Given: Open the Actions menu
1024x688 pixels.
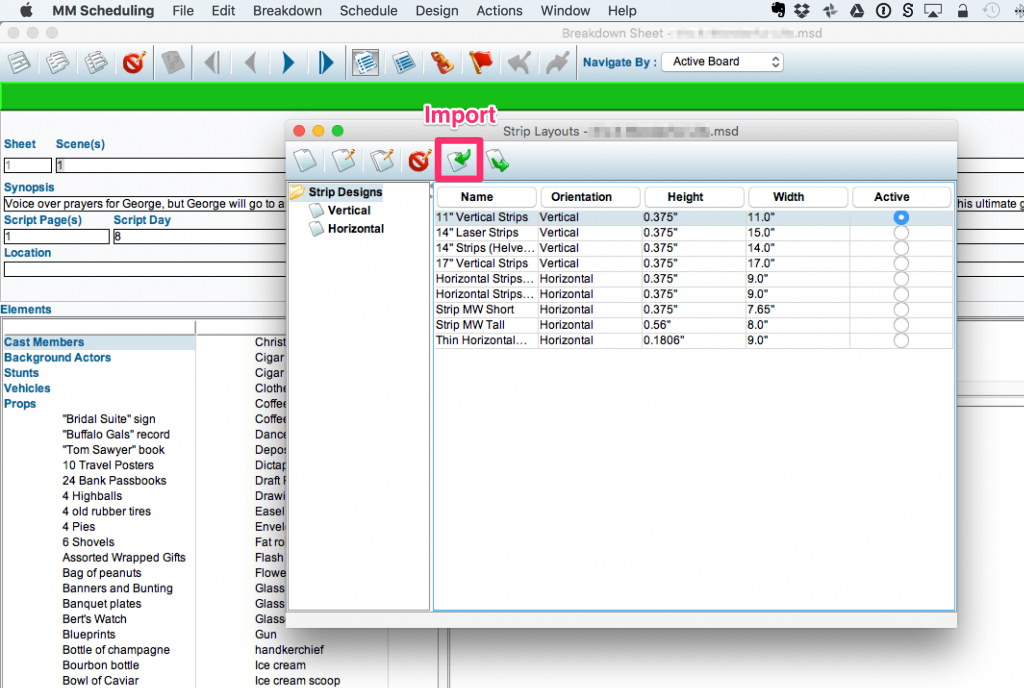Looking at the screenshot, I should click(500, 10).
